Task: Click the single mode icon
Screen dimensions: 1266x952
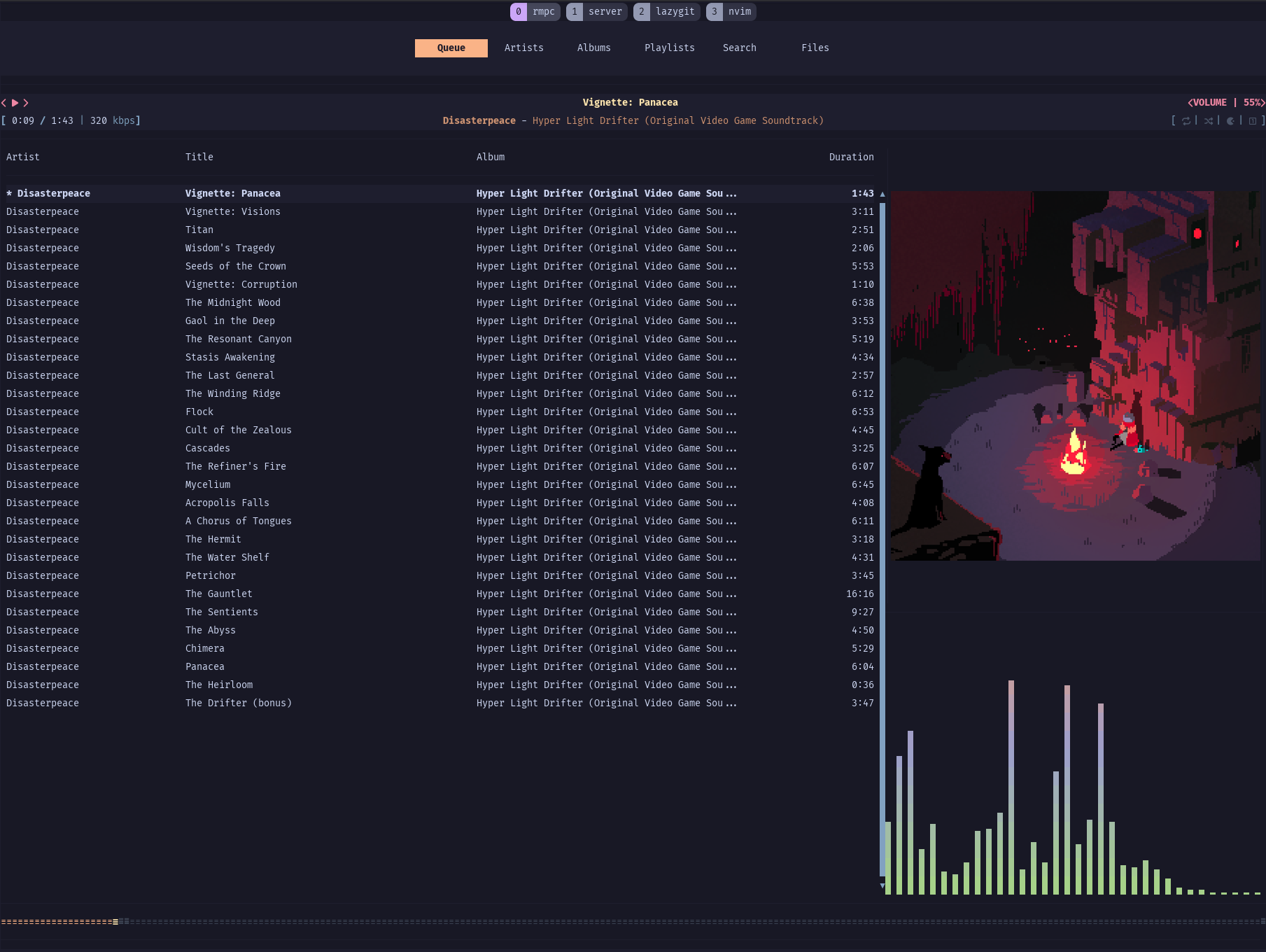Action: (1253, 121)
